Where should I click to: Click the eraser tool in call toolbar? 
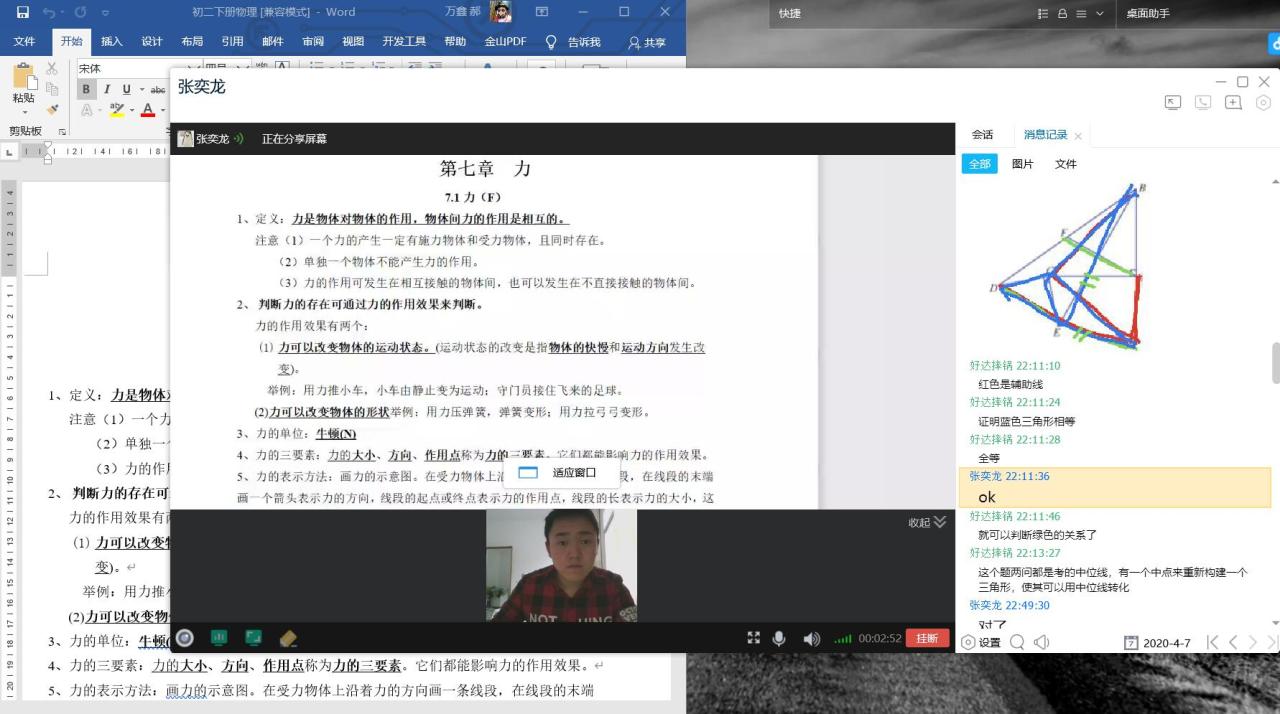tap(288, 638)
